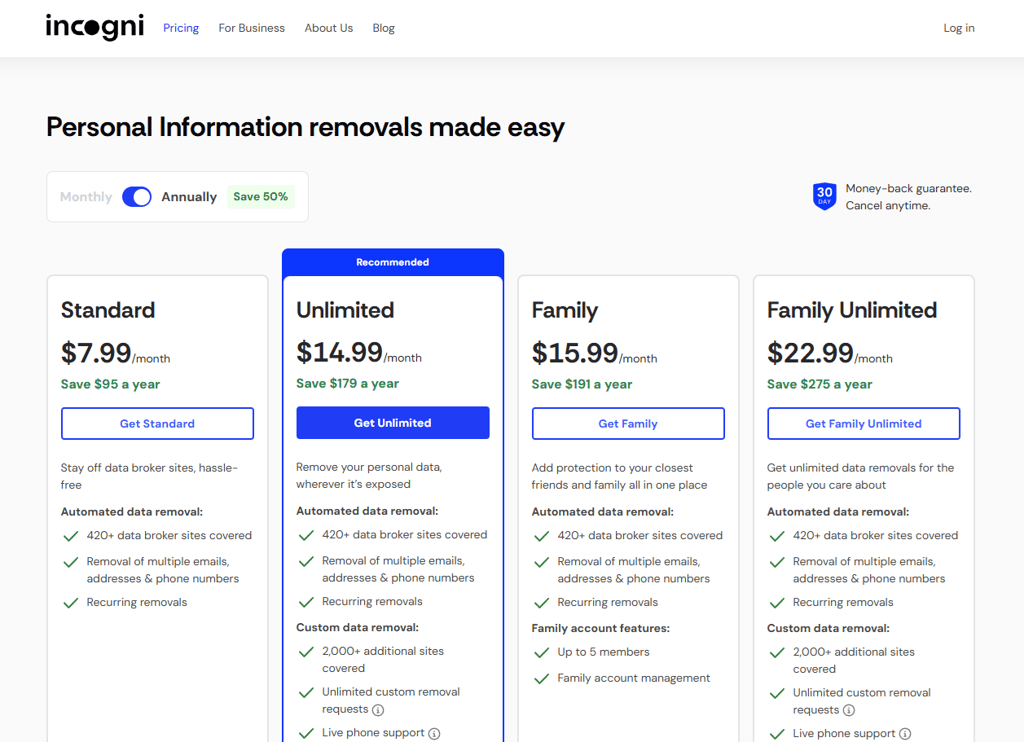Click the 'Up to 5 members' feature
Screen dimensions: 1024x742
(x=603, y=652)
